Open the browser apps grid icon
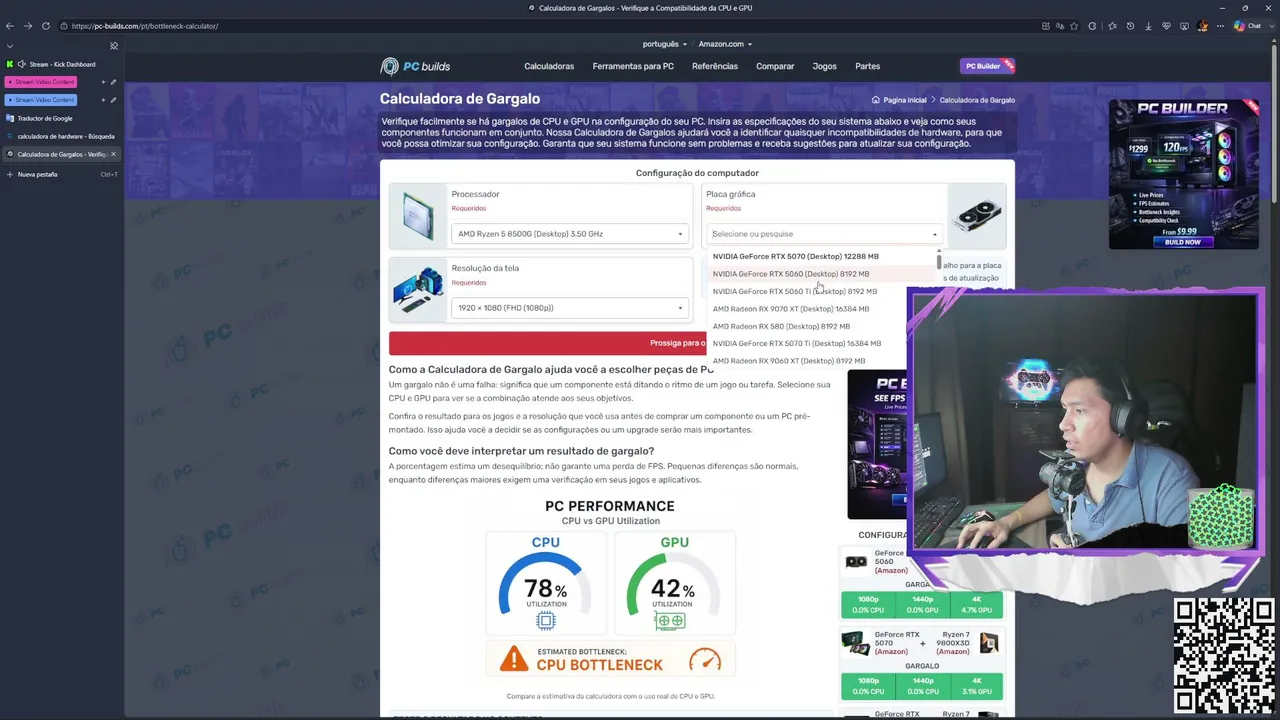The image size is (1280, 720). 1046,26
